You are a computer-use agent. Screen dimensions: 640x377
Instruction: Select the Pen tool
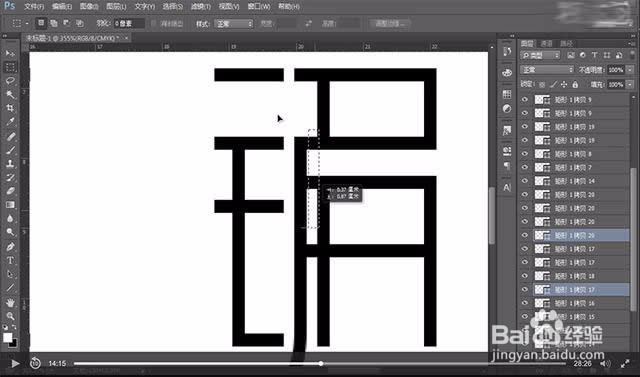[10, 246]
